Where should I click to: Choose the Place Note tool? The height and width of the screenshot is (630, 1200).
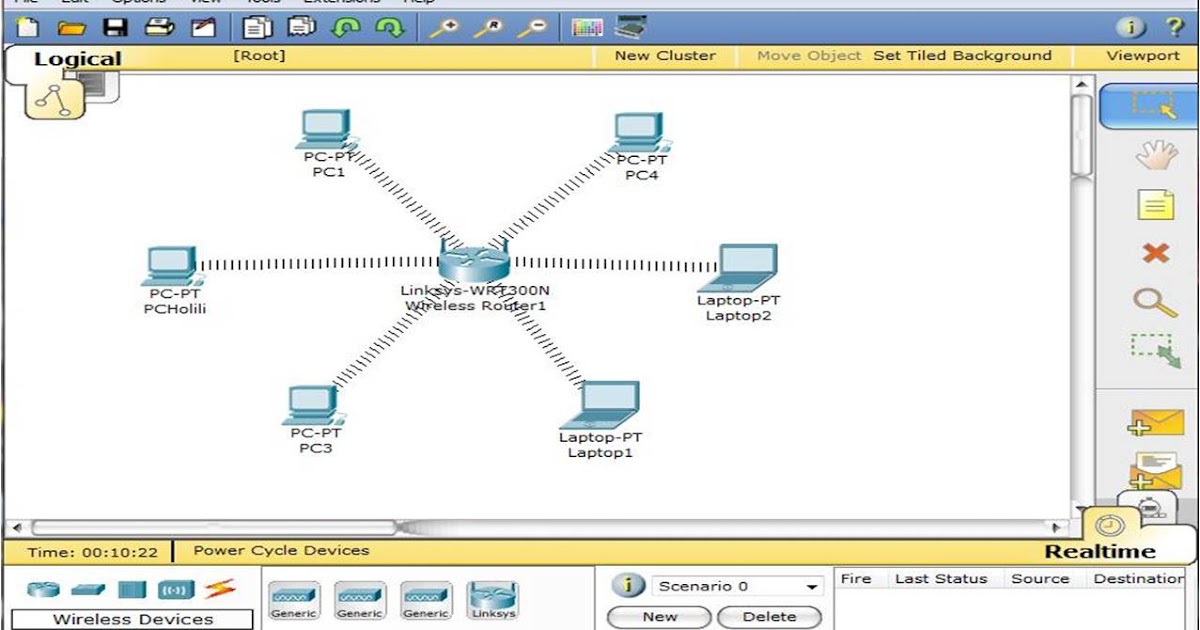(1155, 204)
